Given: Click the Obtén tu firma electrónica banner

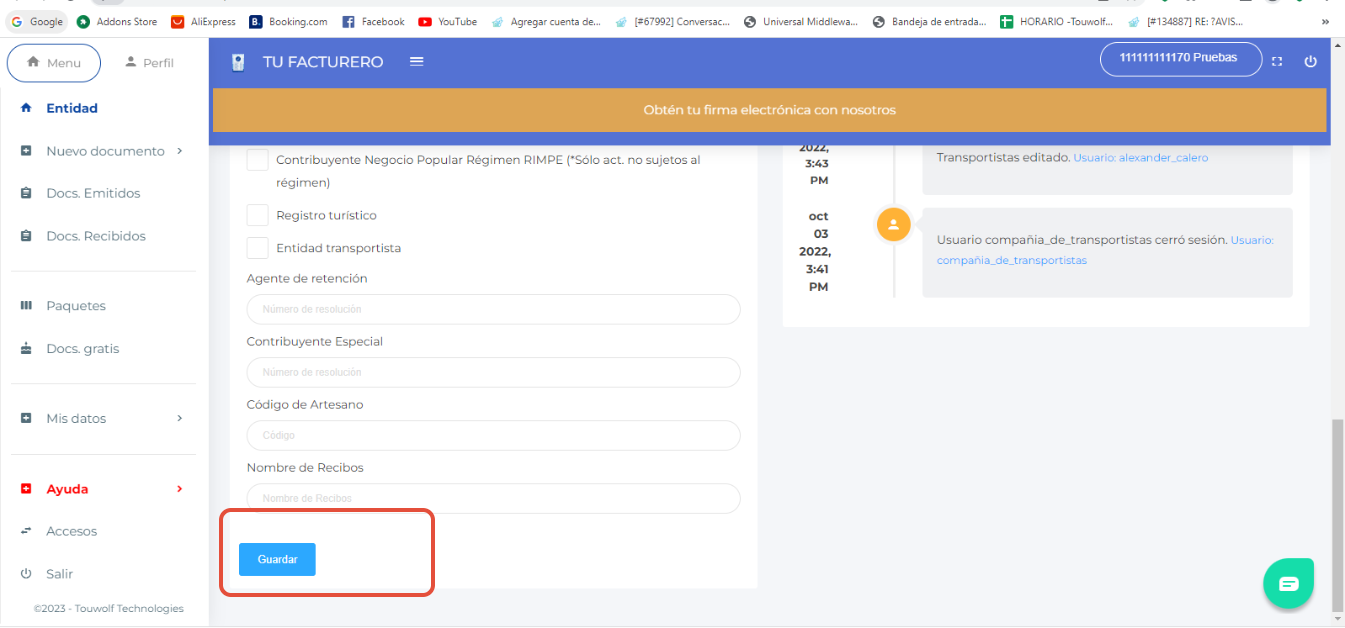Looking at the screenshot, I should pyautogui.click(x=769, y=110).
